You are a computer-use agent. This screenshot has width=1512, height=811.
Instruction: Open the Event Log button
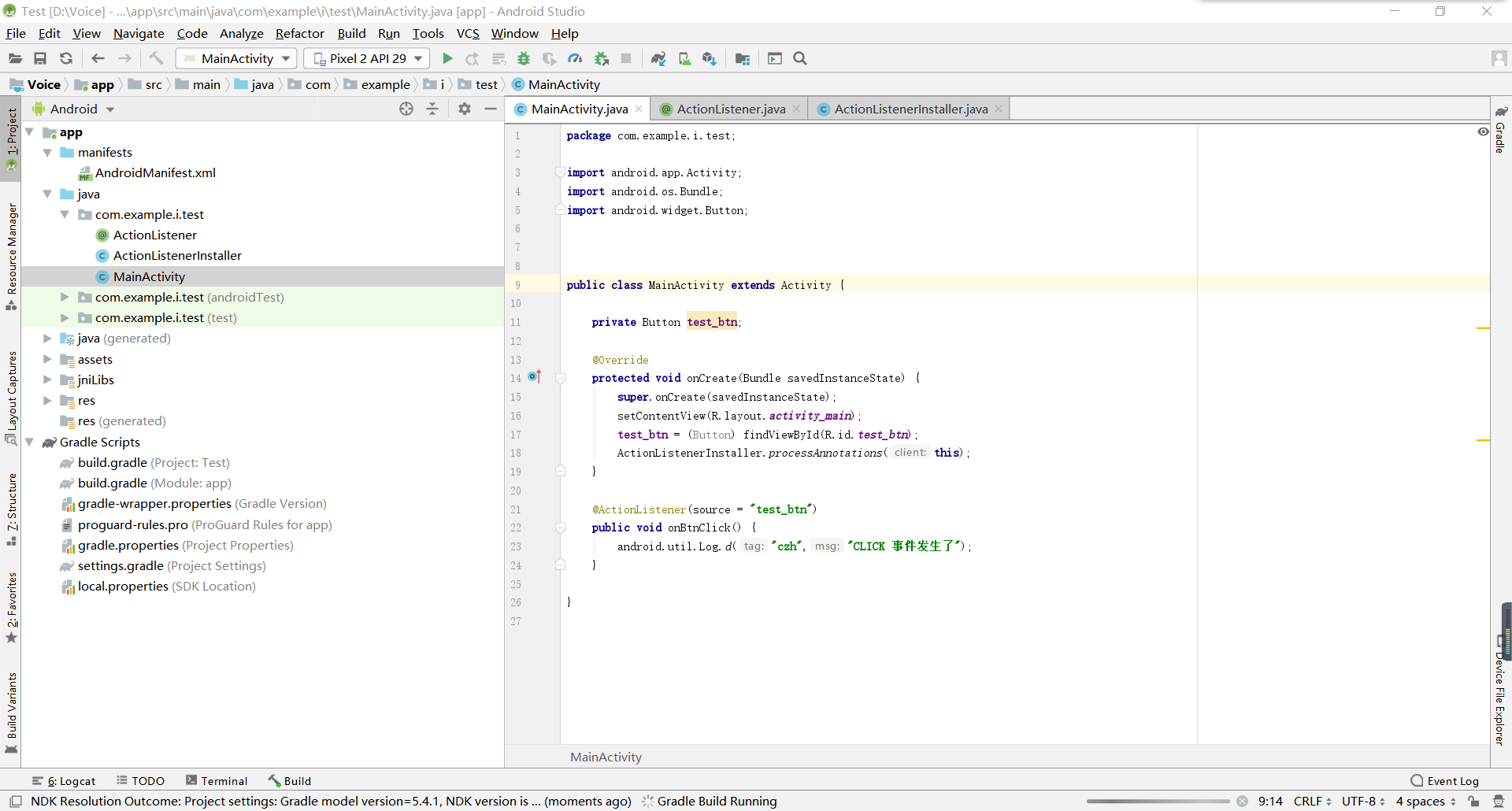1445,780
